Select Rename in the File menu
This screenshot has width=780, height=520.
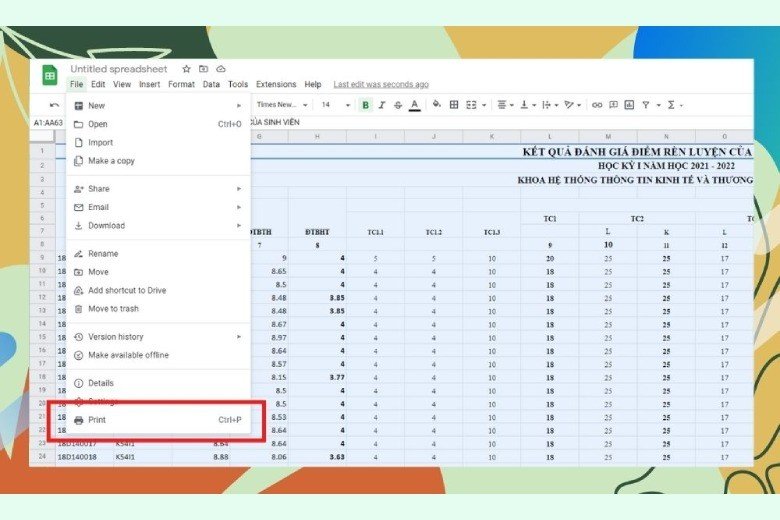coord(158,253)
